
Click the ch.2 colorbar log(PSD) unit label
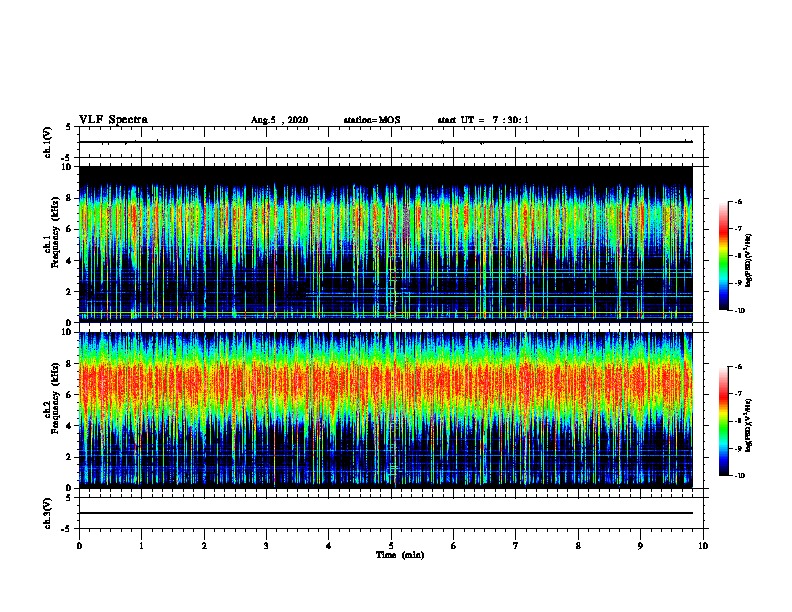coord(749,425)
